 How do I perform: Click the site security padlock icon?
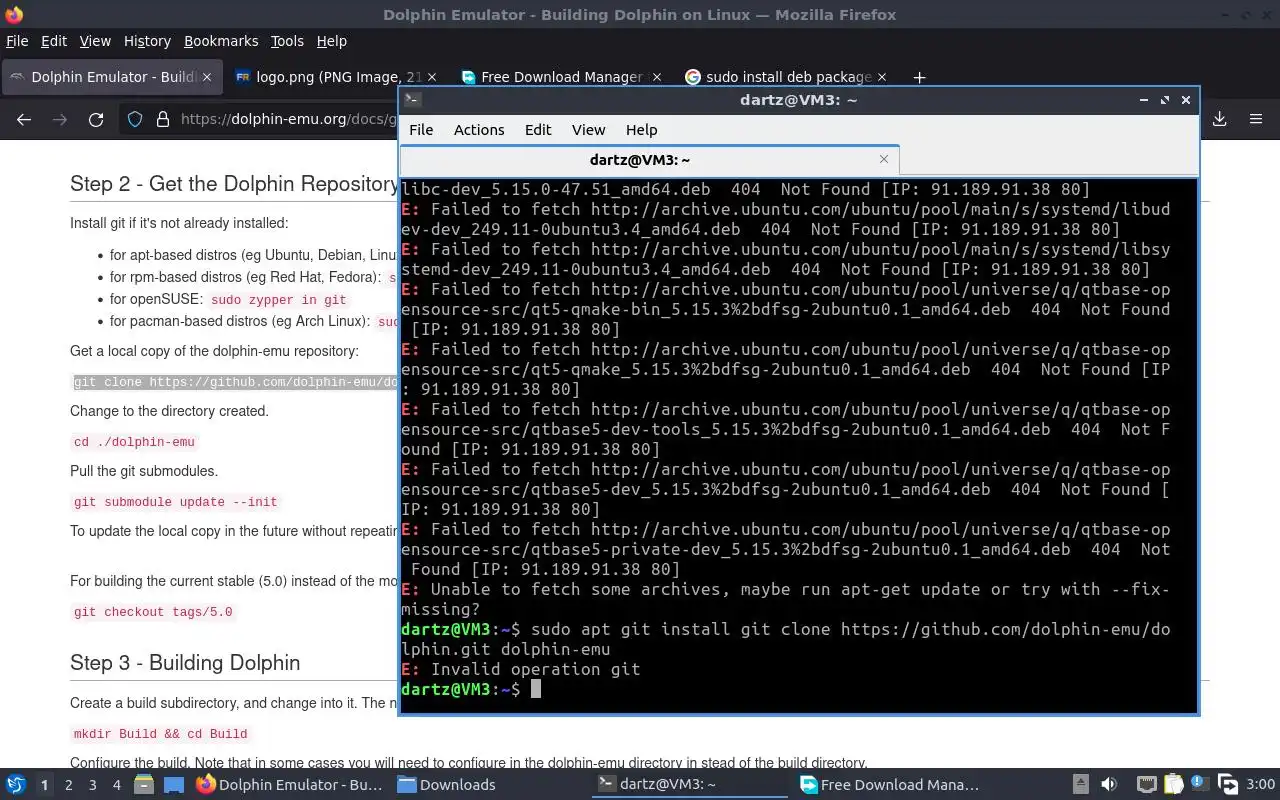pos(163,119)
